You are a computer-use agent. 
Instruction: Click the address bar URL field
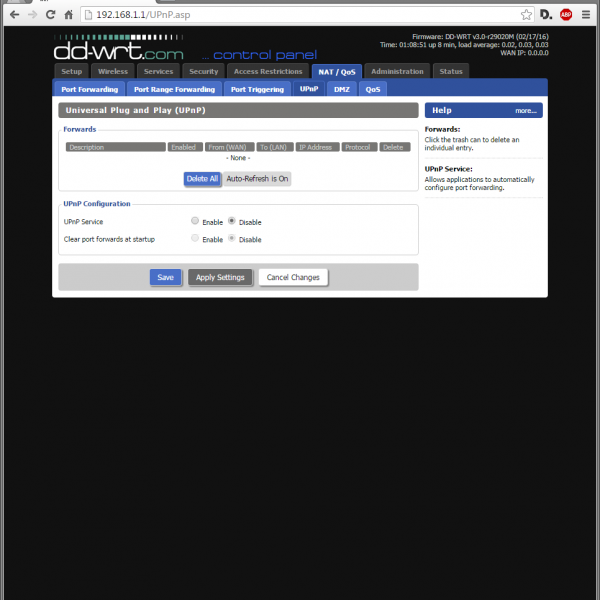(x=300, y=15)
